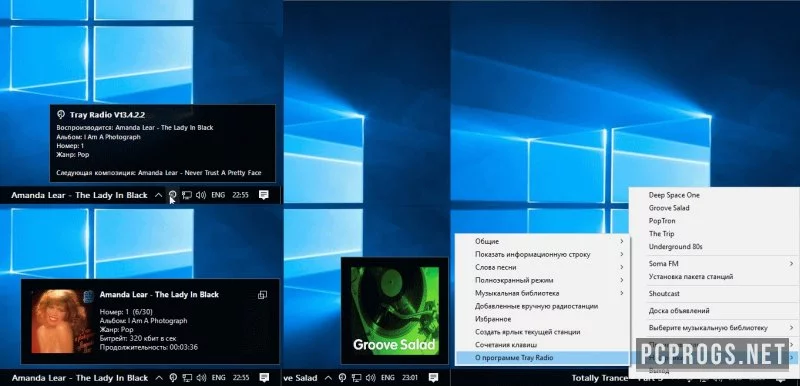Open Доска объявлений entry
This screenshot has height=386, width=800.
(714, 311)
